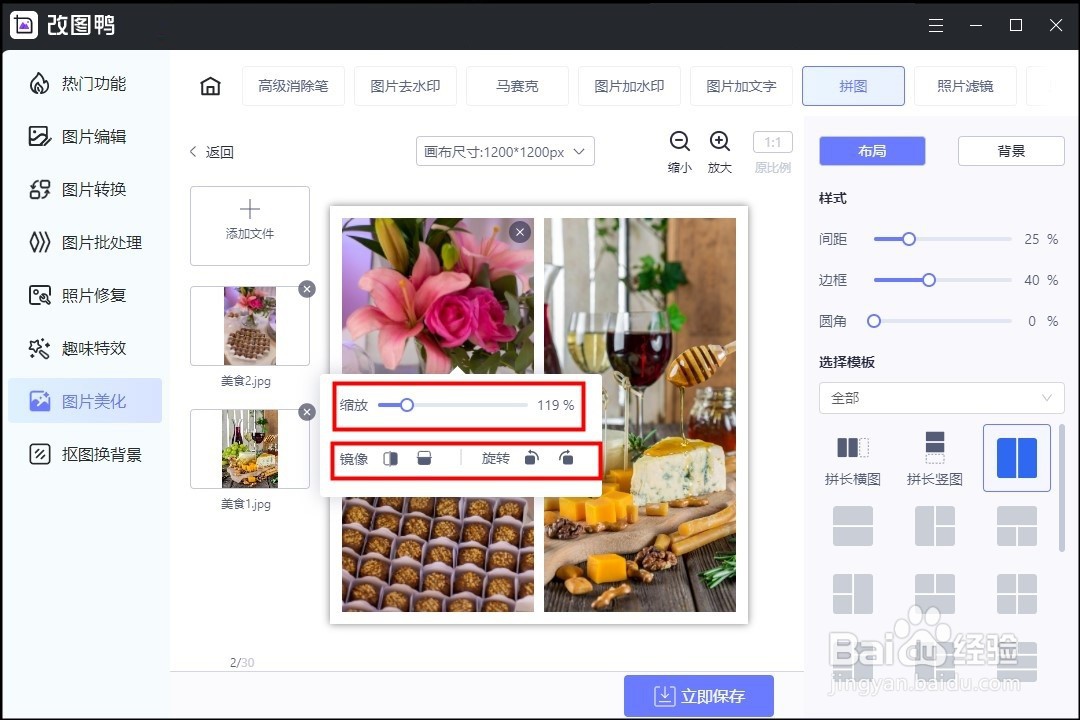Open the 画布尺寸 canvas size dropdown
Viewport: 1080px width, 720px height.
(504, 151)
